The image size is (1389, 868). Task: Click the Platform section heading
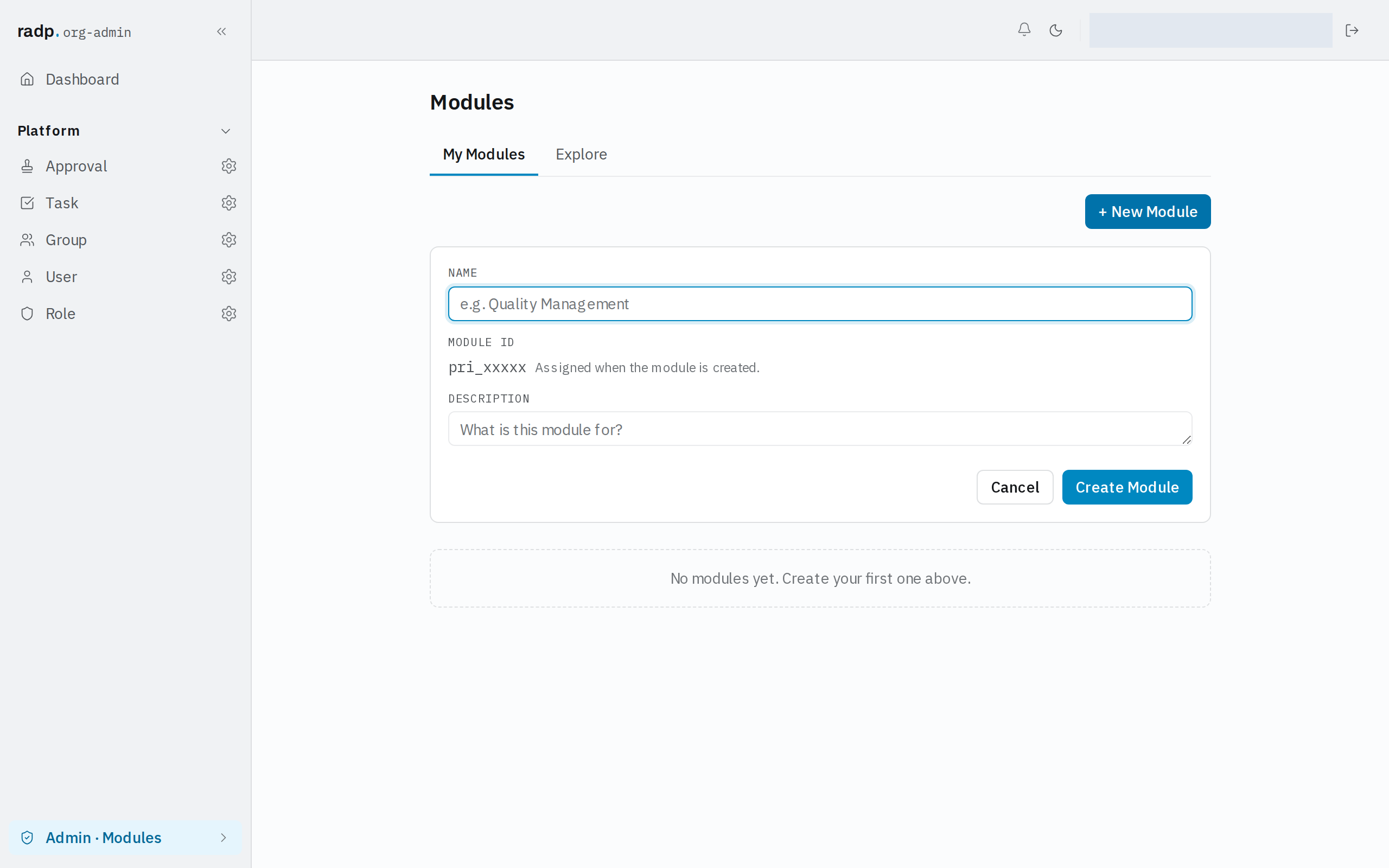click(49, 131)
